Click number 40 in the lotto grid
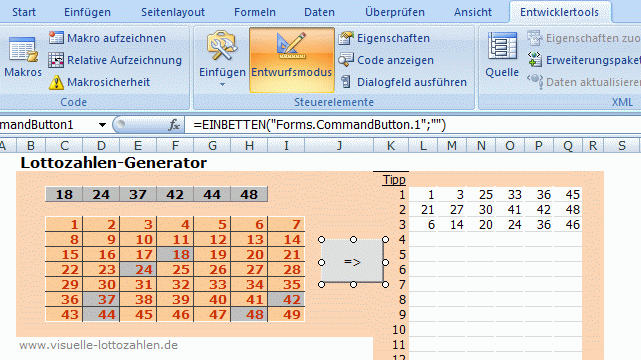This screenshot has height=360, width=641. [212, 300]
